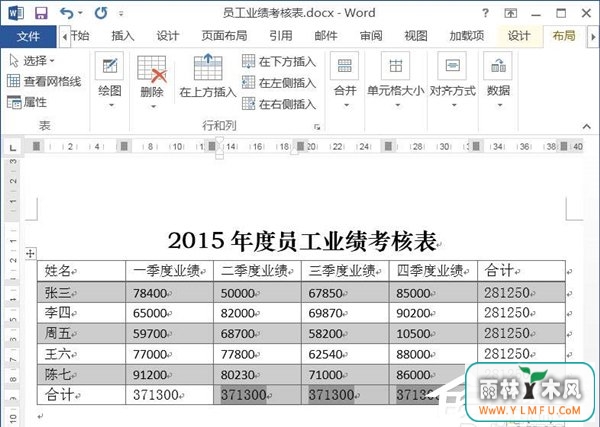Image resolution: width=600 pixels, height=427 pixels.
Task: Expand the 合并 dropdown arrow
Action: 346,105
